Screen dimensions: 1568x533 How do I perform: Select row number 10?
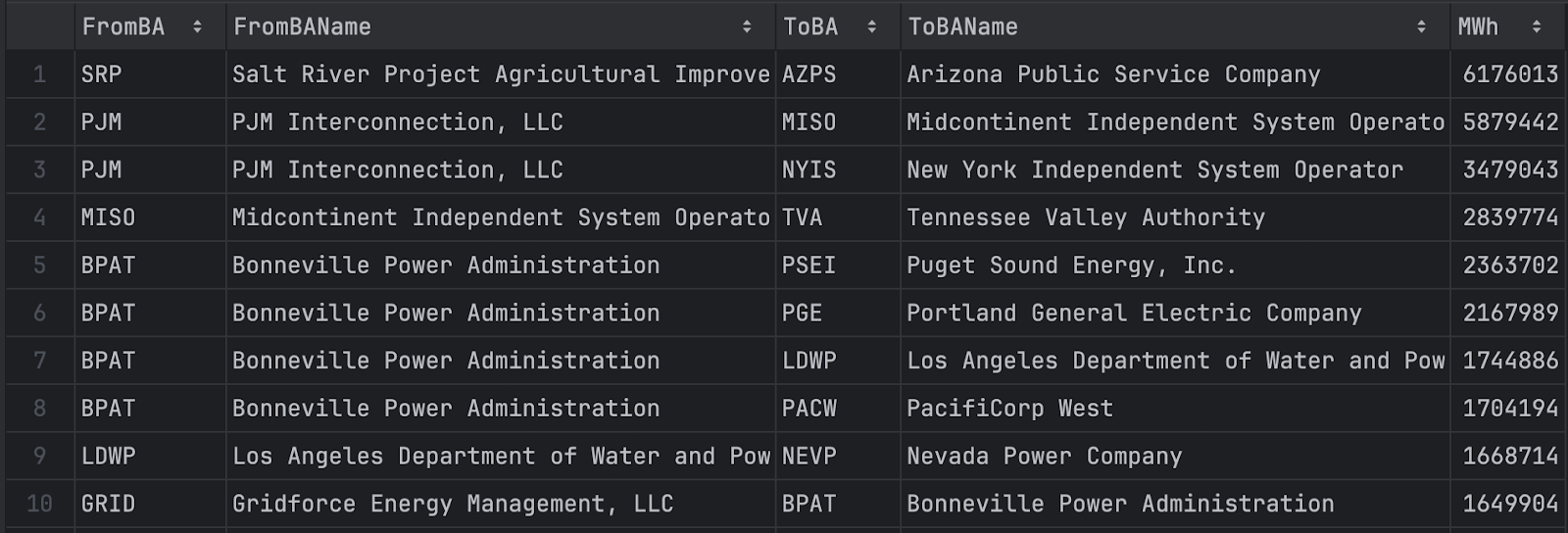pyautogui.click(x=40, y=504)
